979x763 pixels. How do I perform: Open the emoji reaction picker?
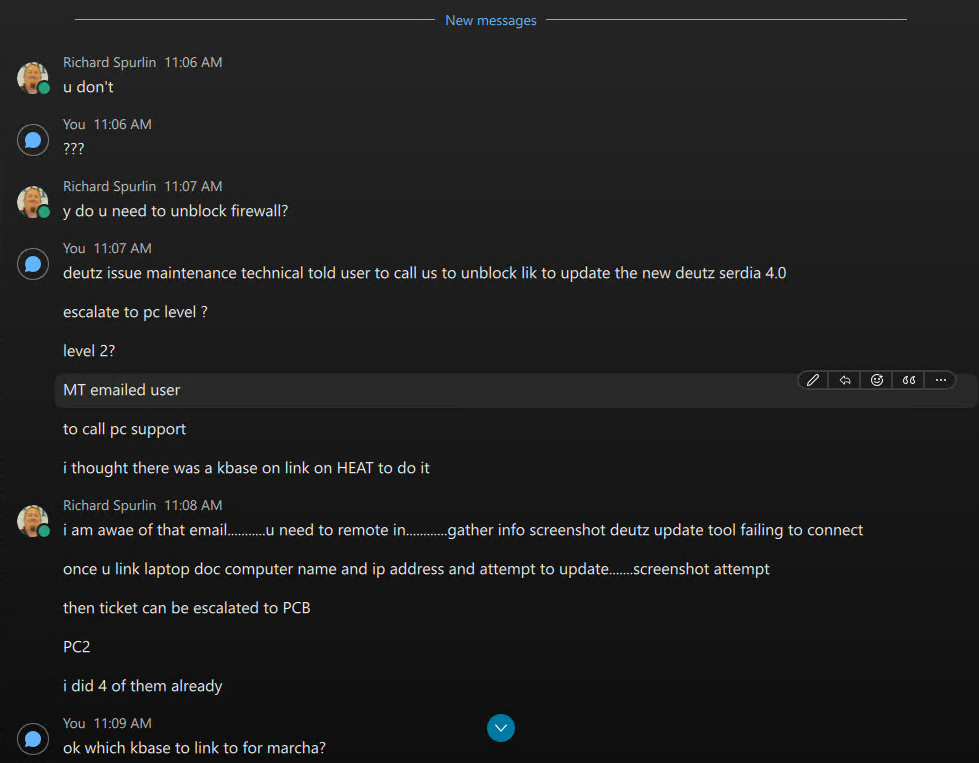point(877,380)
